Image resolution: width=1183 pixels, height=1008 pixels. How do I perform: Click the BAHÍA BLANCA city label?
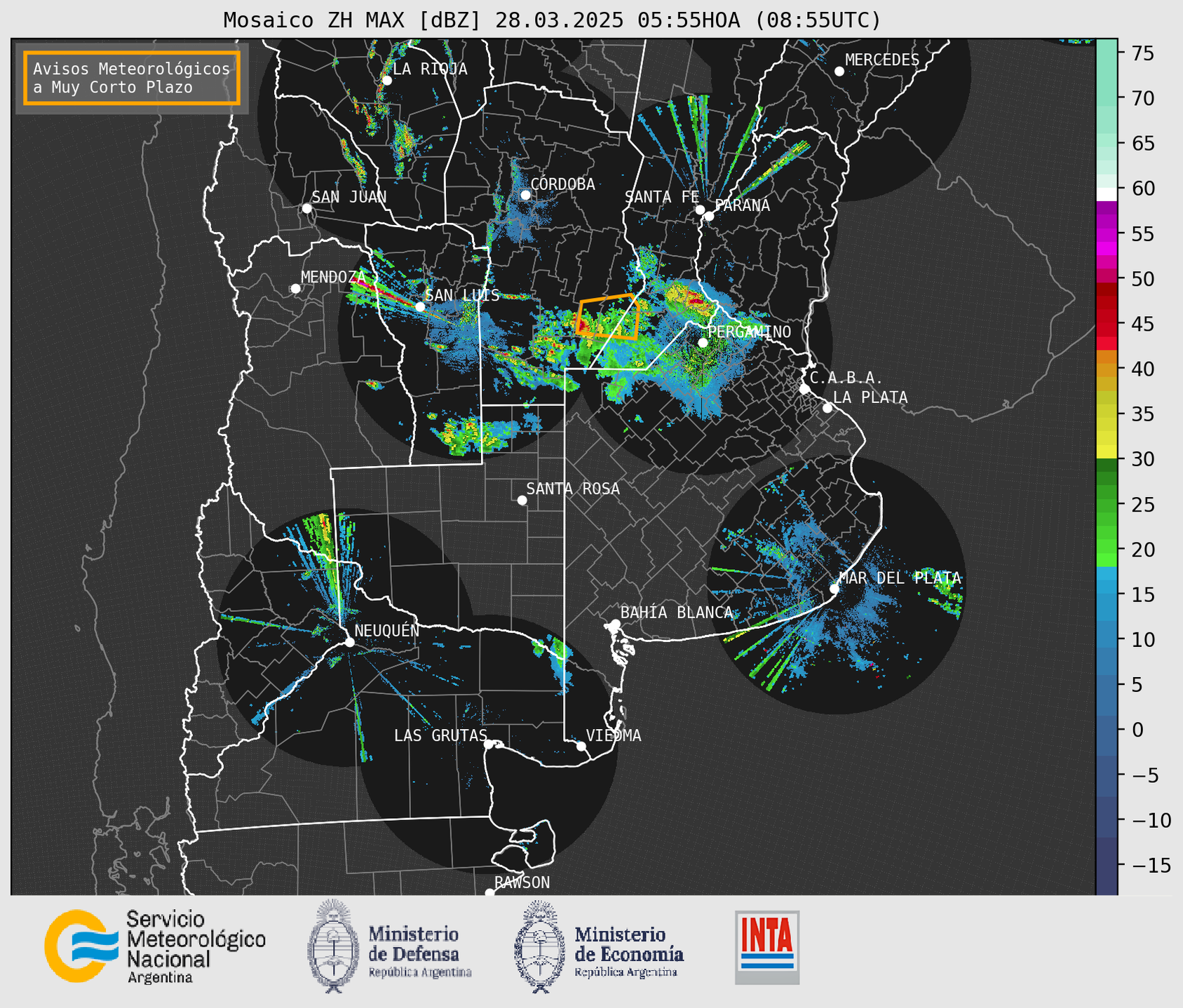(x=677, y=613)
